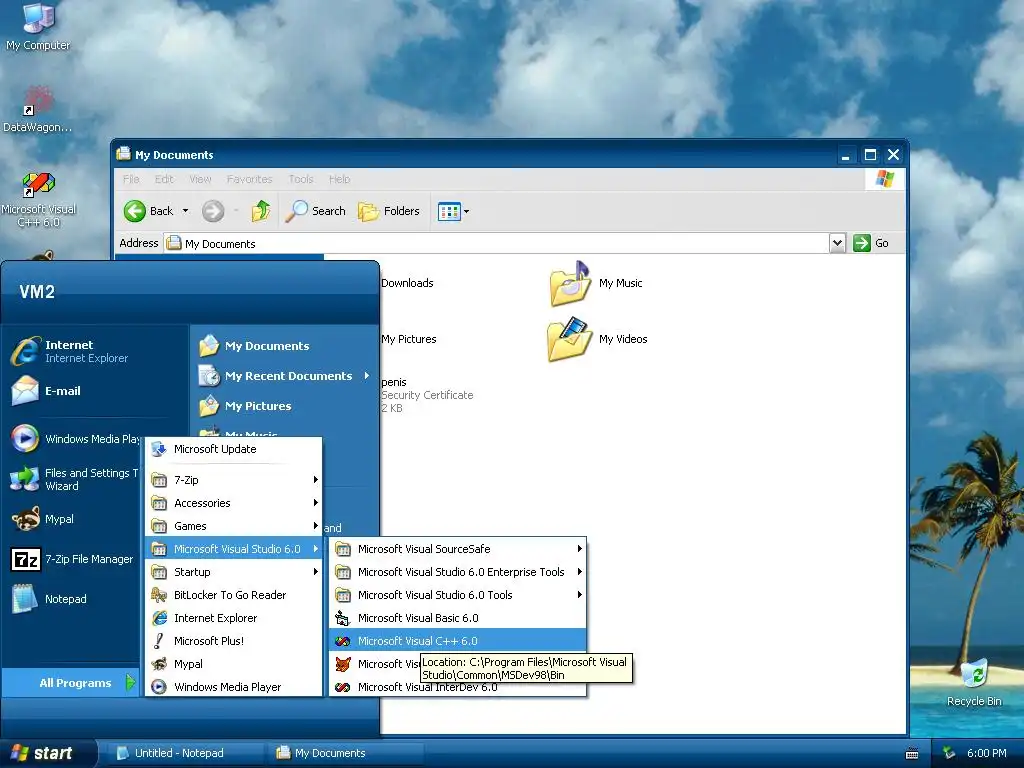Image resolution: width=1024 pixels, height=768 pixels.
Task: Click the Address field showing My Documents
Action: tap(496, 243)
